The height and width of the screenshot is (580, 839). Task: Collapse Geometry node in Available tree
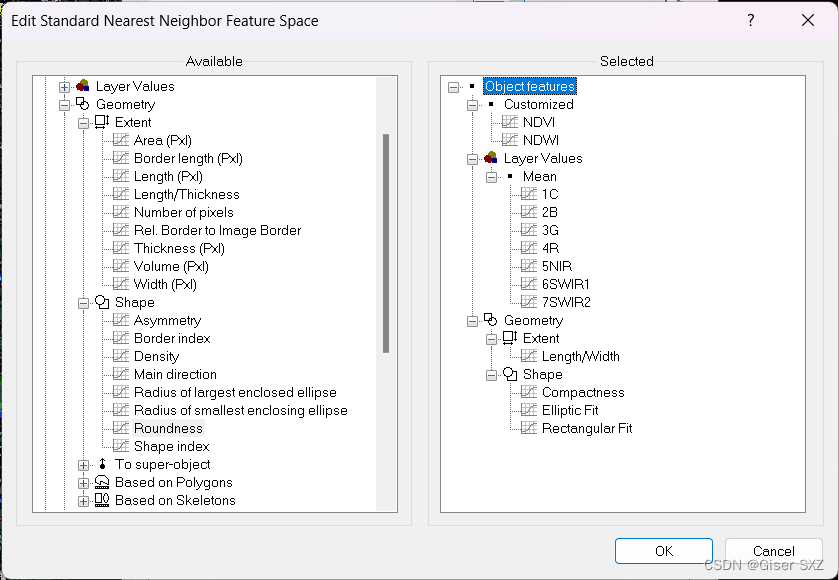click(64, 105)
